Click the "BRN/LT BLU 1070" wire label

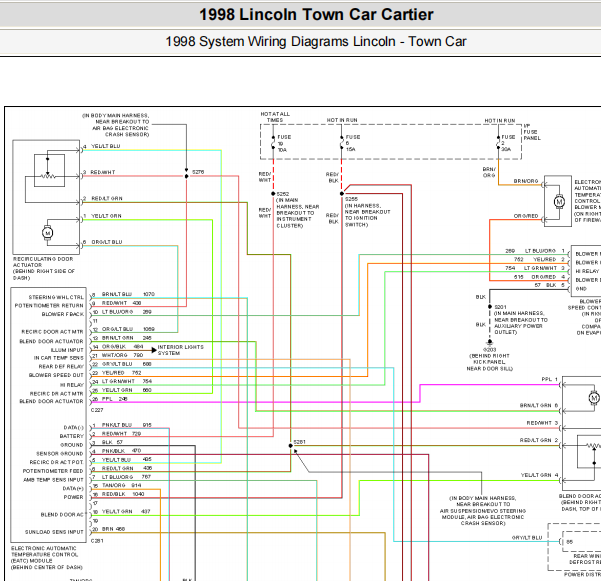click(128, 294)
